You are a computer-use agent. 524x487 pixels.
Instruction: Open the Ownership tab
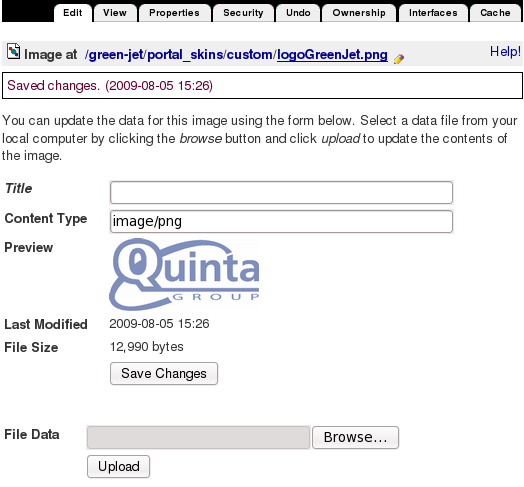[x=359, y=13]
